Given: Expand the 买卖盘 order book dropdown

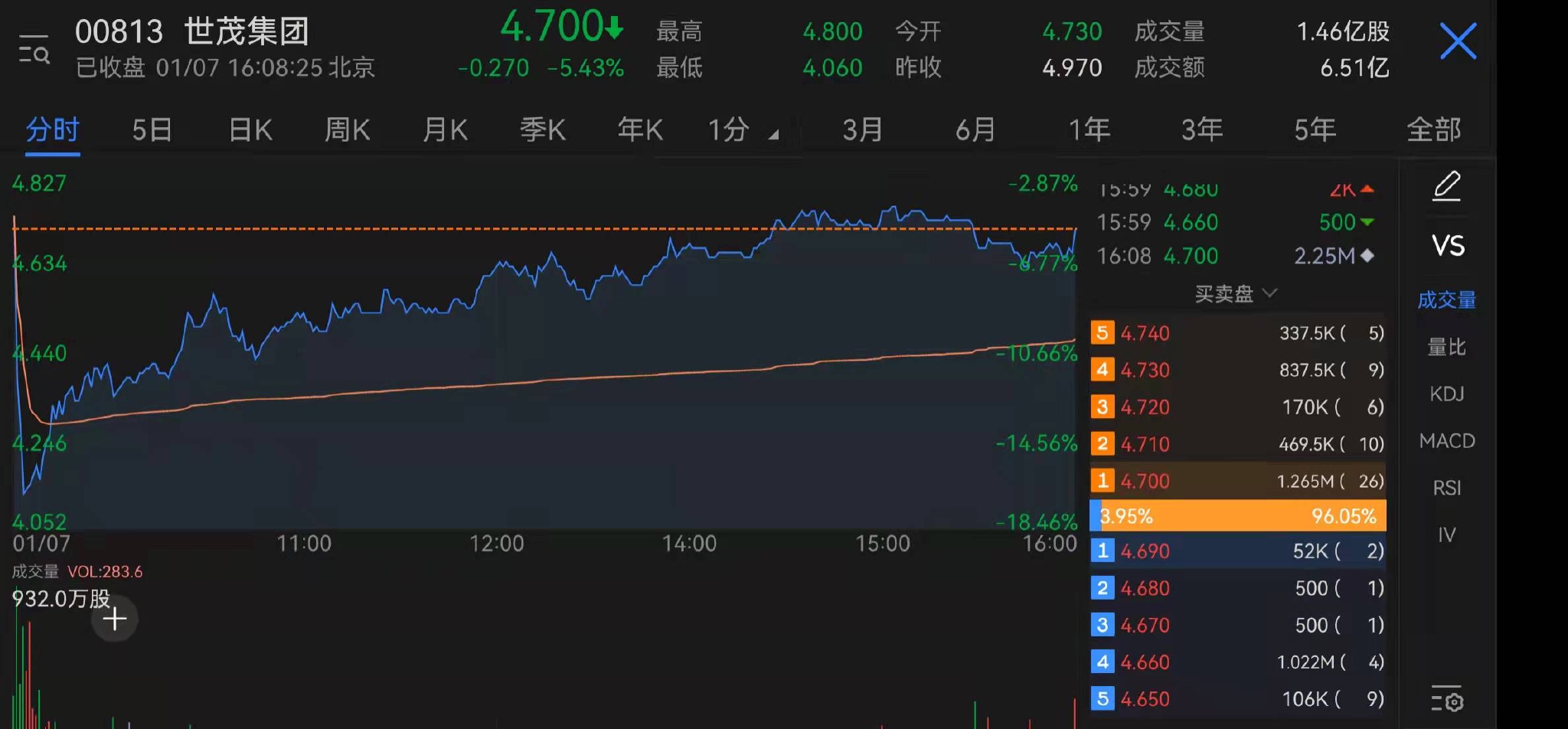Looking at the screenshot, I should tap(1236, 293).
